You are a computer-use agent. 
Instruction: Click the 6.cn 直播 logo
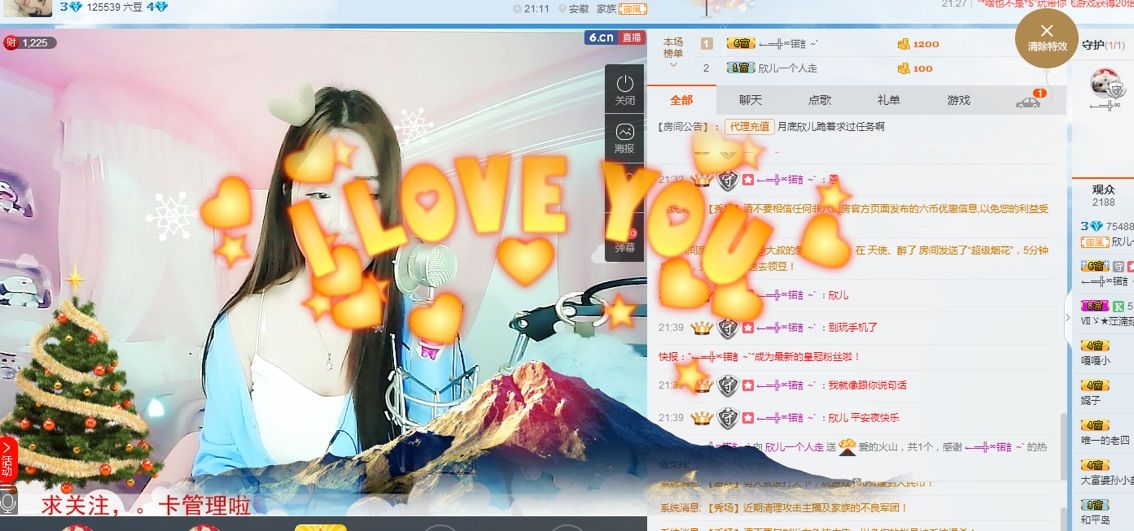(x=614, y=37)
